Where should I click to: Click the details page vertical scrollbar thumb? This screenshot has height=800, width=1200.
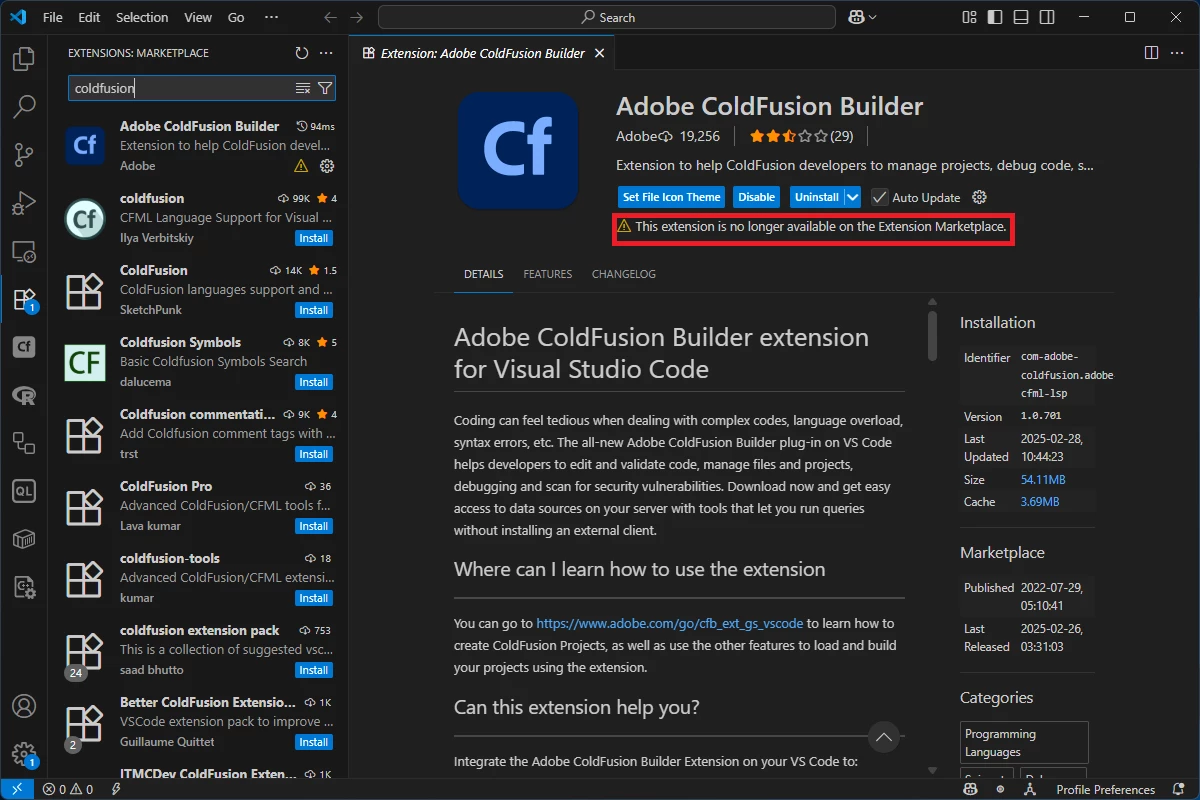point(932,335)
